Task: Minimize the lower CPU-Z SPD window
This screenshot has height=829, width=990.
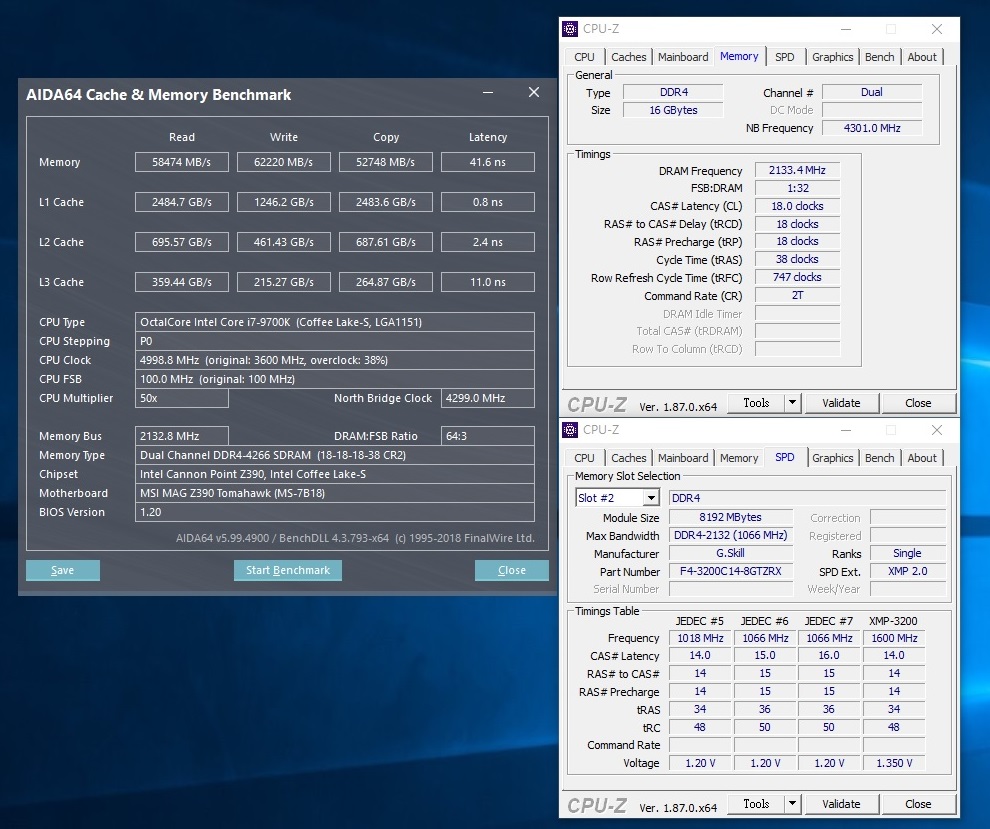Action: (846, 430)
